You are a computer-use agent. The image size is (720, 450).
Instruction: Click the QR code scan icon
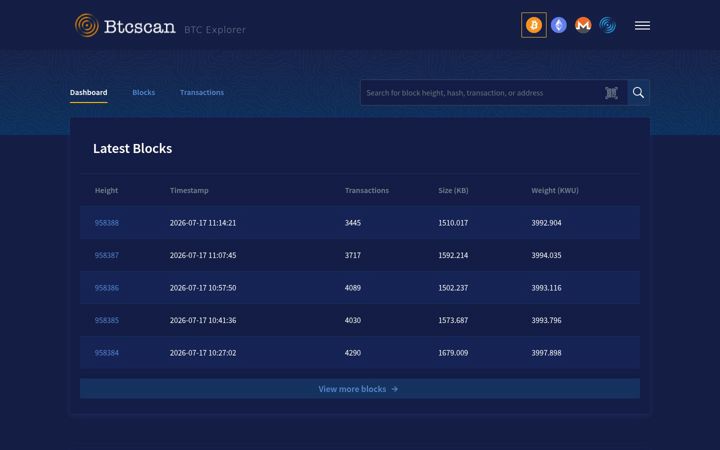611,93
